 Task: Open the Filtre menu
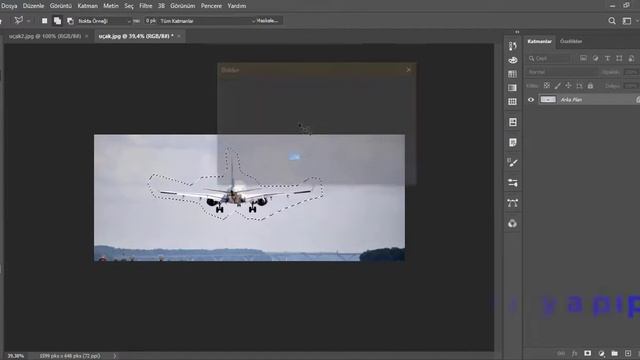146,6
